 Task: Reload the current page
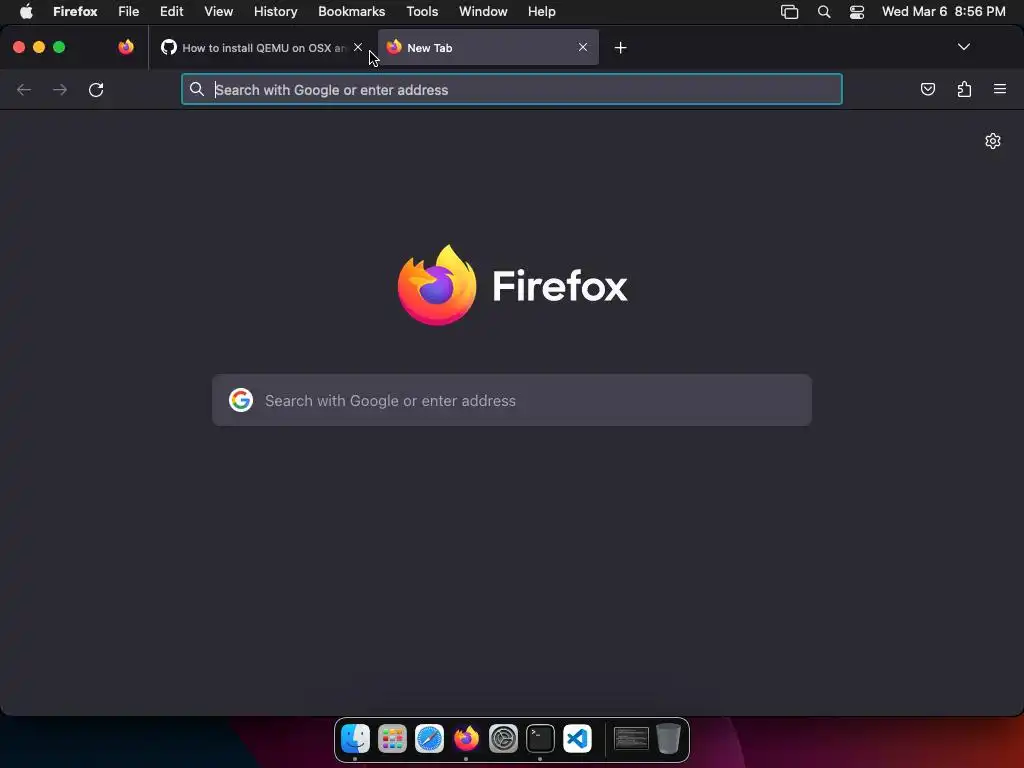point(96,89)
